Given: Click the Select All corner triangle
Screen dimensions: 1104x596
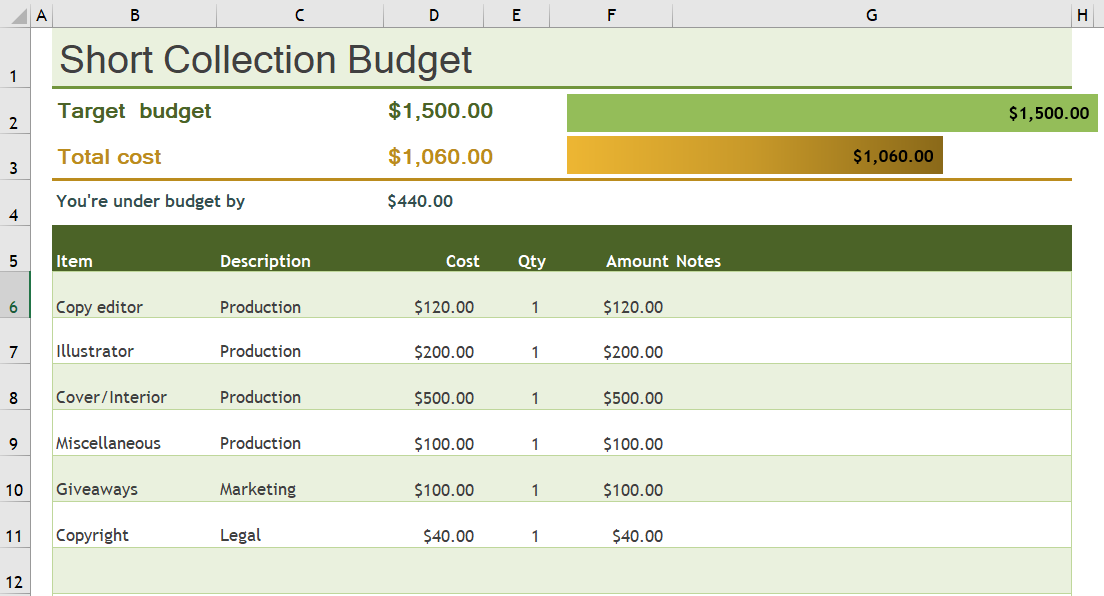Looking at the screenshot, I should (x=20, y=16).
